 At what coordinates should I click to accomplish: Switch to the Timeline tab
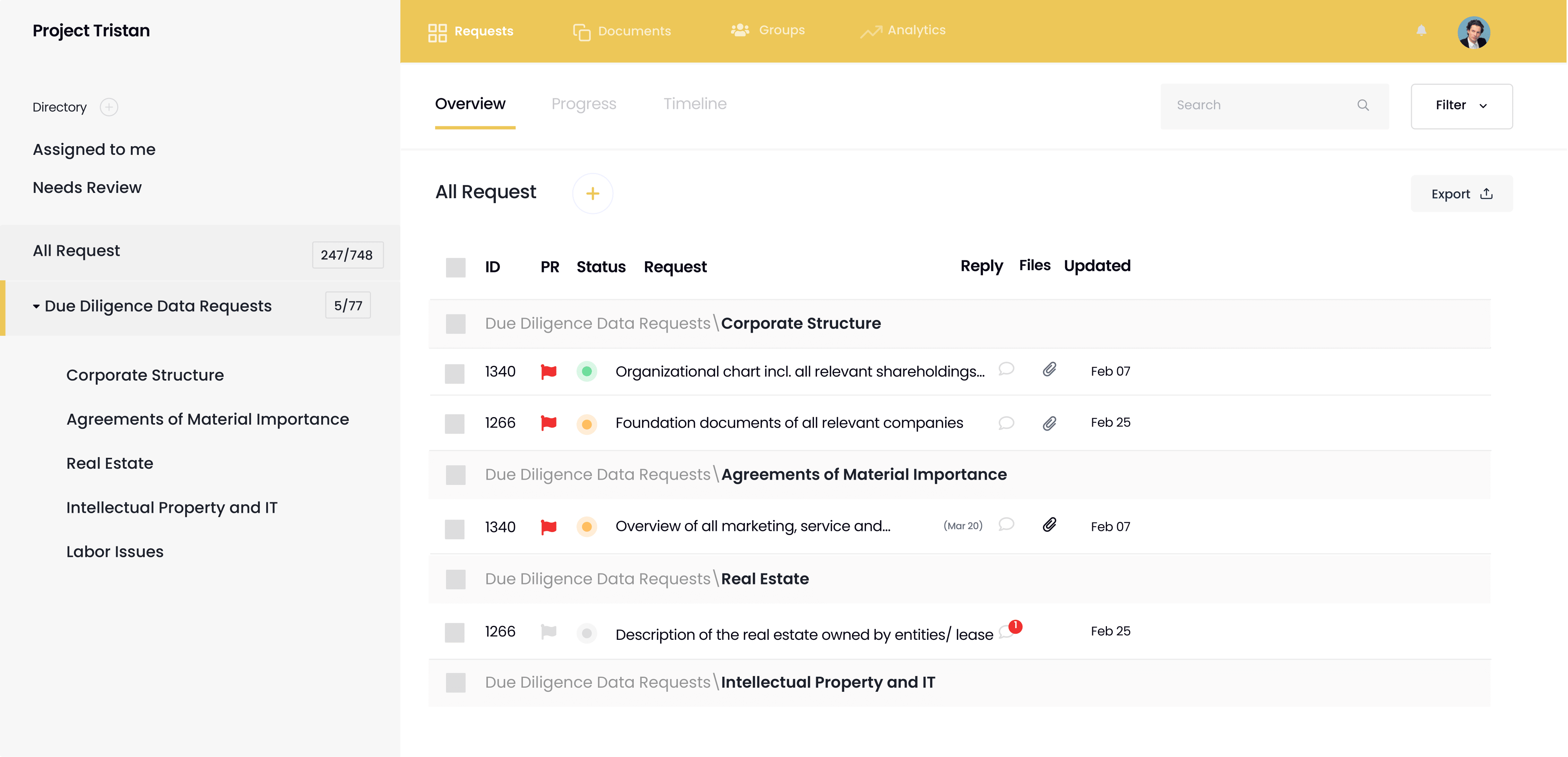pos(694,104)
